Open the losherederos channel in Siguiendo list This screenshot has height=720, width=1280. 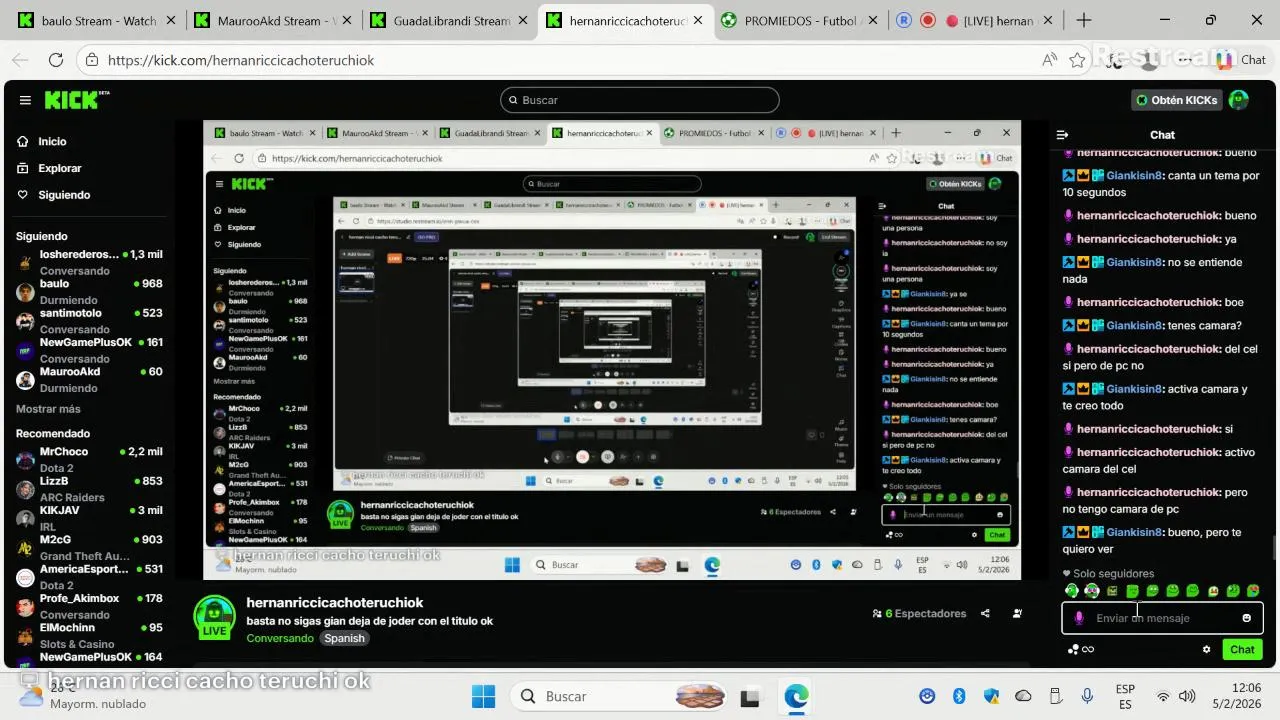click(89, 262)
